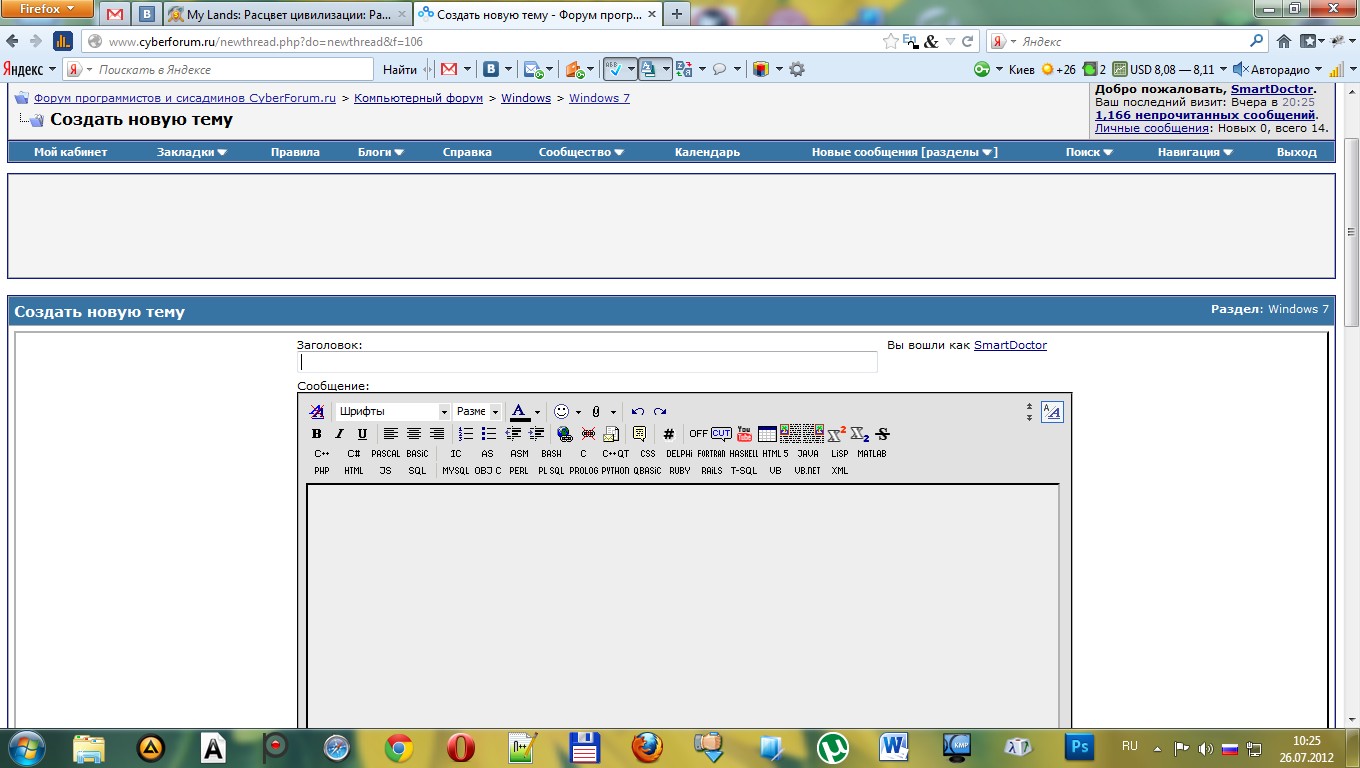
Task: Click the PYTHON code tag button
Action: pos(615,470)
